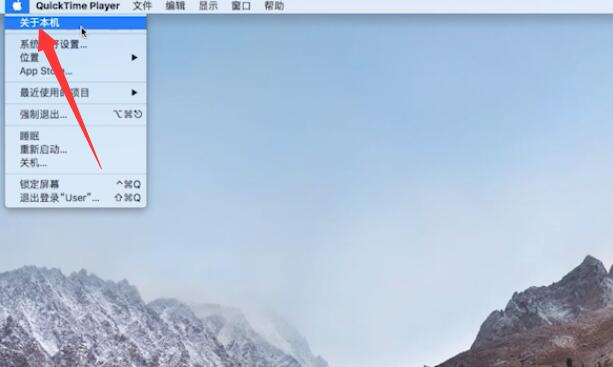Viewport: 613px width, 367px height.
Task: Open App Store… from the menu
Action: coord(76,71)
